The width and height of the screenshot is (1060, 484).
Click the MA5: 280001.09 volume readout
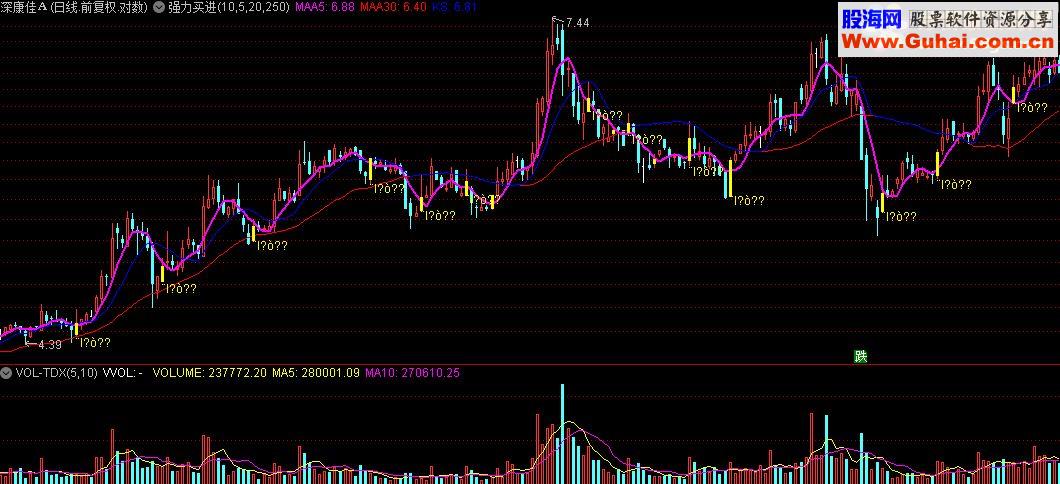[316, 372]
